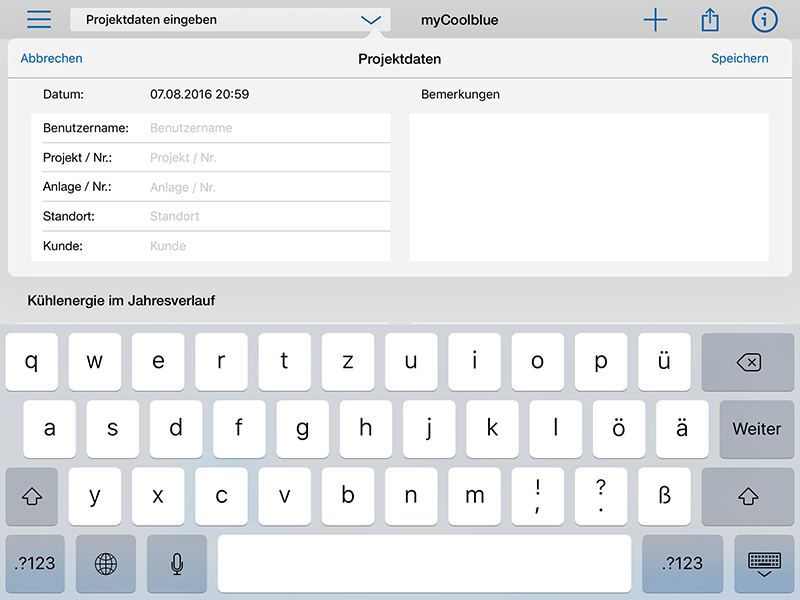The image size is (800, 600).
Task: Tap the spacebar key
Action: coord(424,564)
